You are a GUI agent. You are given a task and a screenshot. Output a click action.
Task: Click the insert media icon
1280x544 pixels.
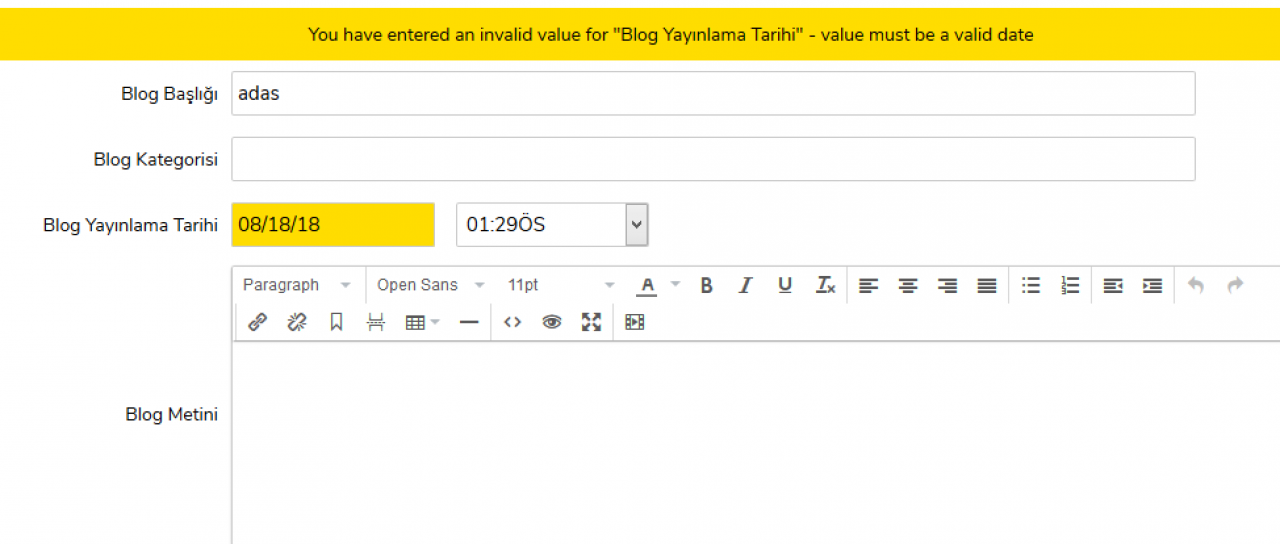635,322
